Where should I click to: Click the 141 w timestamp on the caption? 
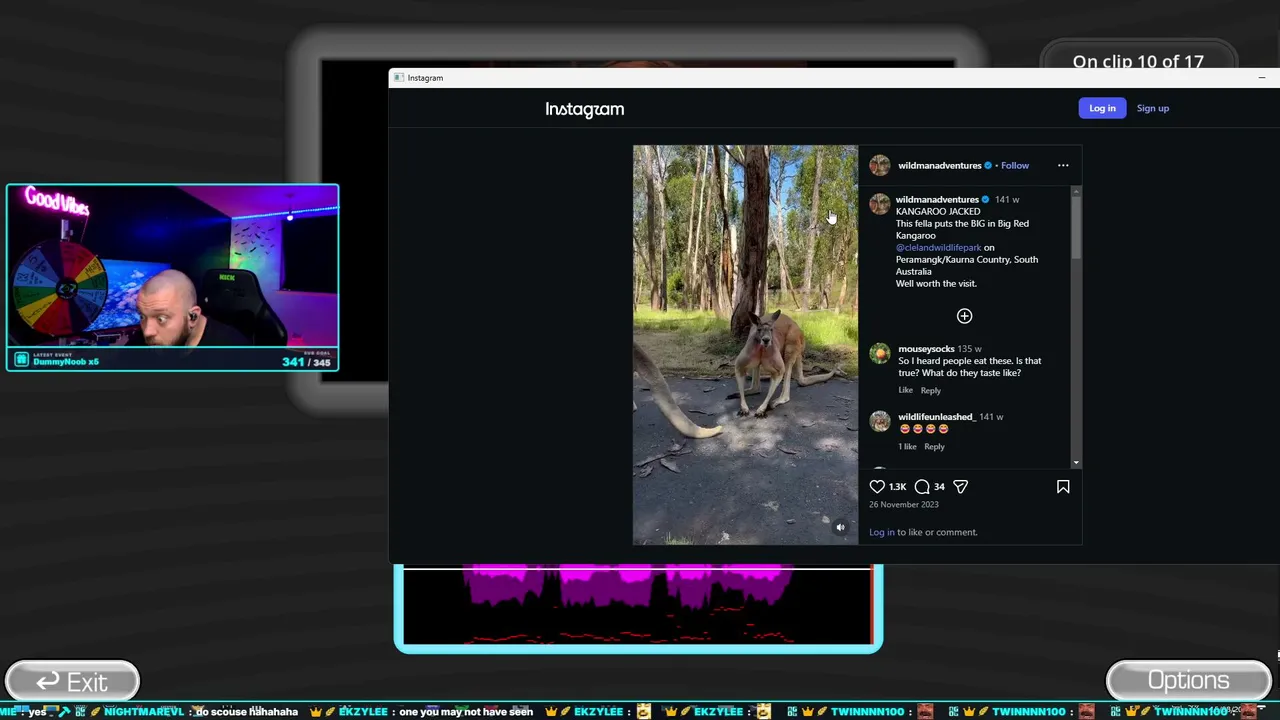[1007, 199]
